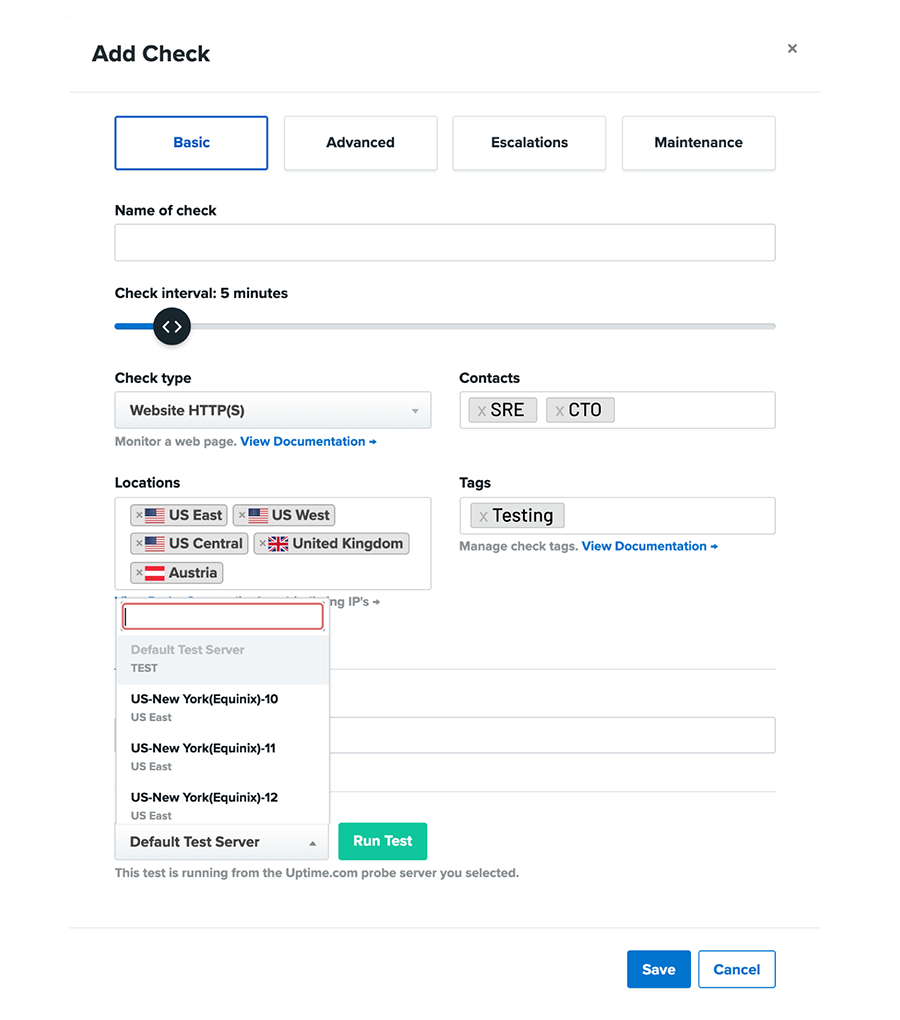Click the Save button
Image resolution: width=900 pixels, height=1020 pixels.
pyautogui.click(x=659, y=969)
